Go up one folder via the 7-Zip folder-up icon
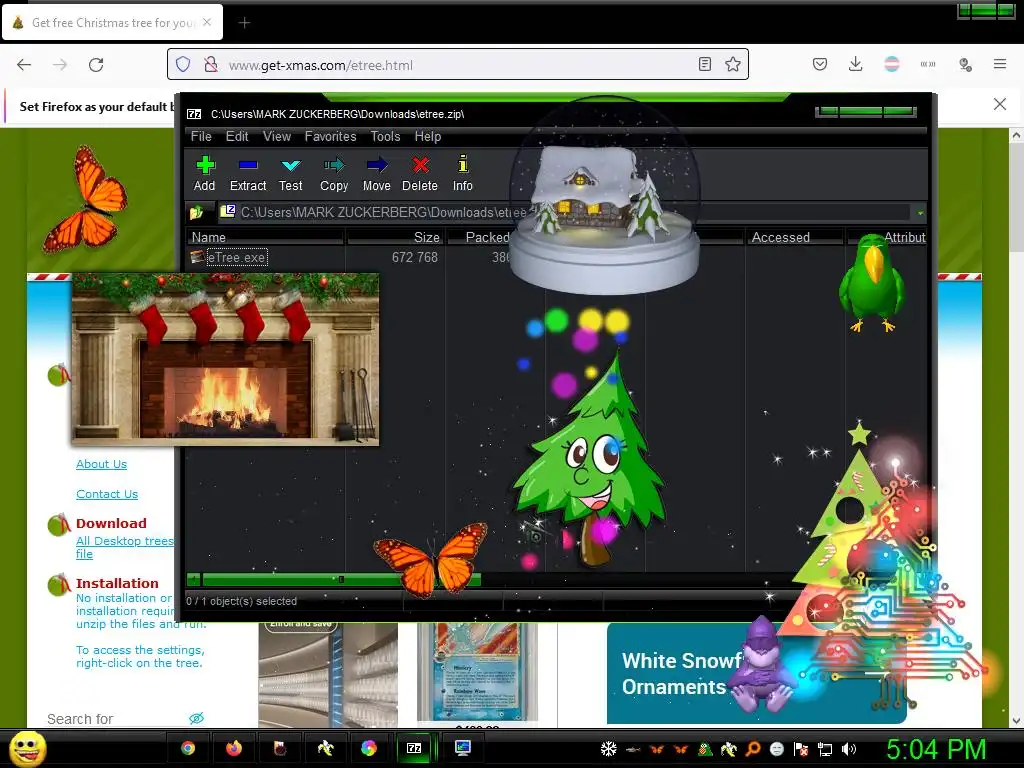This screenshot has height=768, width=1024. (x=197, y=212)
